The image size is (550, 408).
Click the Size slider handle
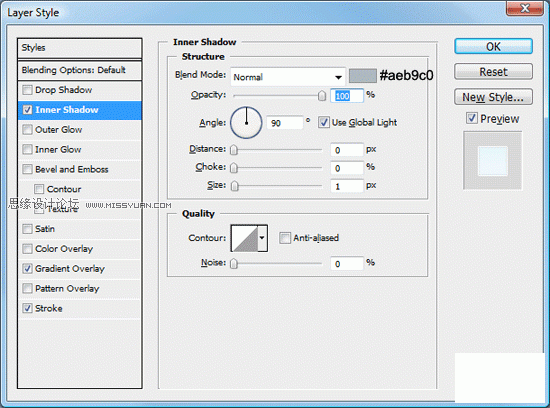[x=235, y=186]
